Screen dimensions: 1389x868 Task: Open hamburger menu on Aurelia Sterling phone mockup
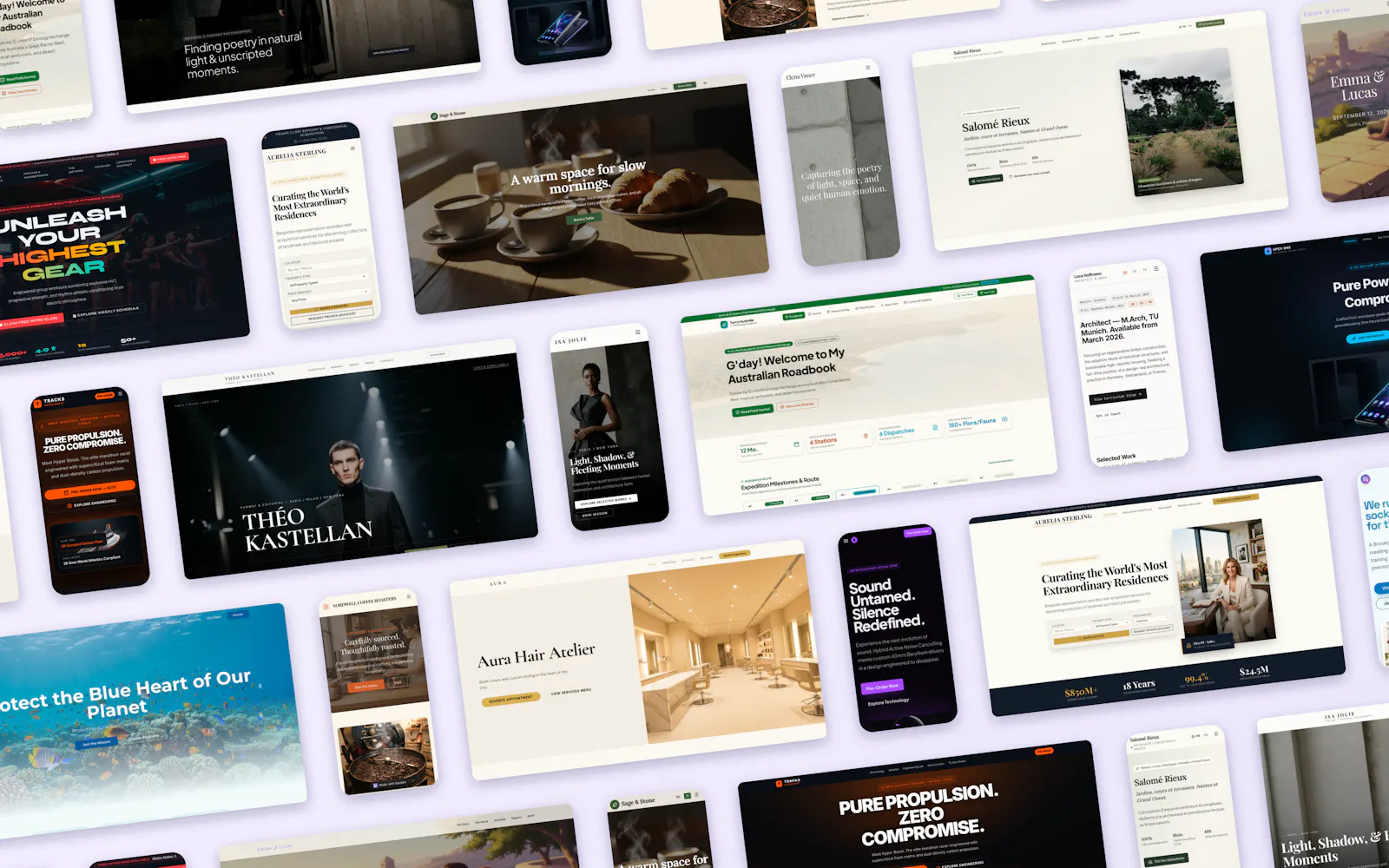tap(352, 148)
